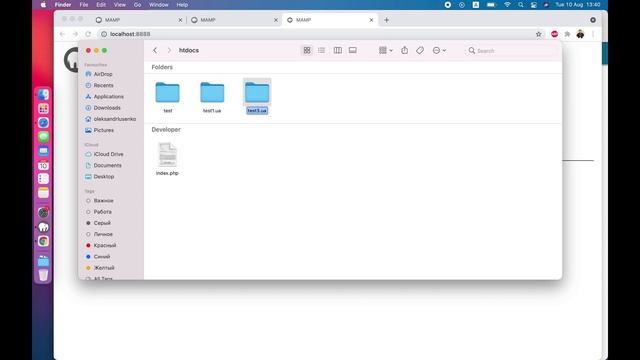Open a new browser tab with plus

(x=387, y=20)
